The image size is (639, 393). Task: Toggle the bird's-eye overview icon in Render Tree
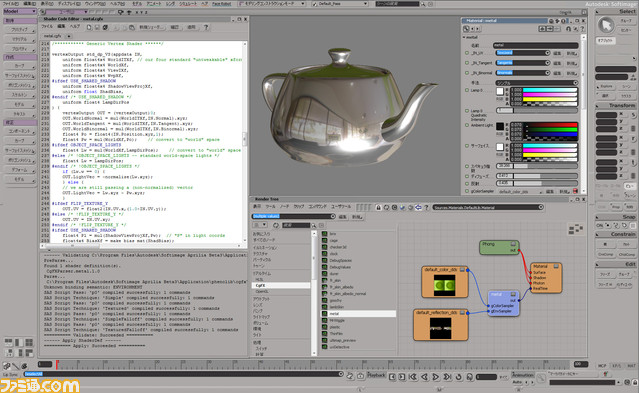[575, 229]
